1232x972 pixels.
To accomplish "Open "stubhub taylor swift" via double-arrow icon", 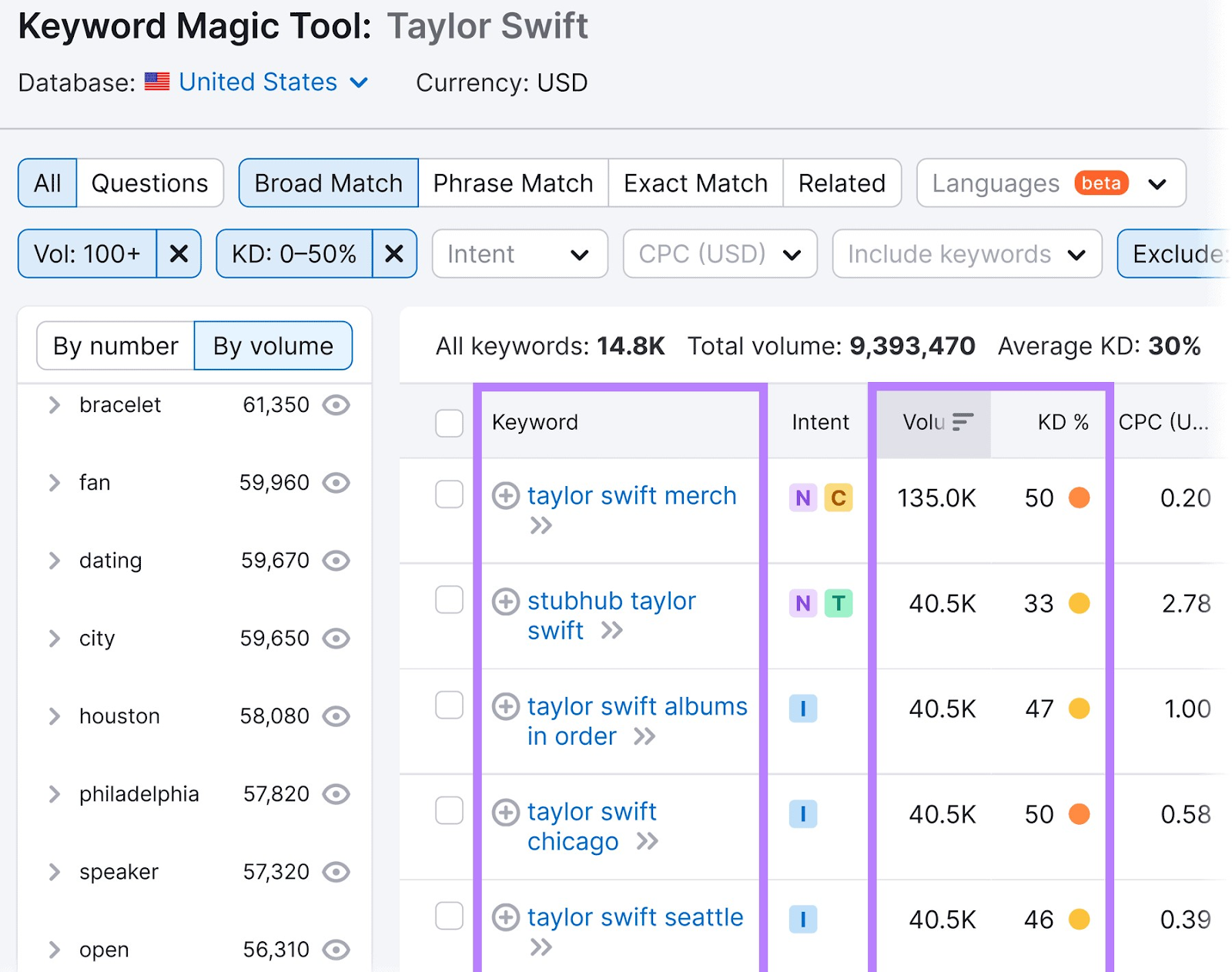I will [x=614, y=631].
